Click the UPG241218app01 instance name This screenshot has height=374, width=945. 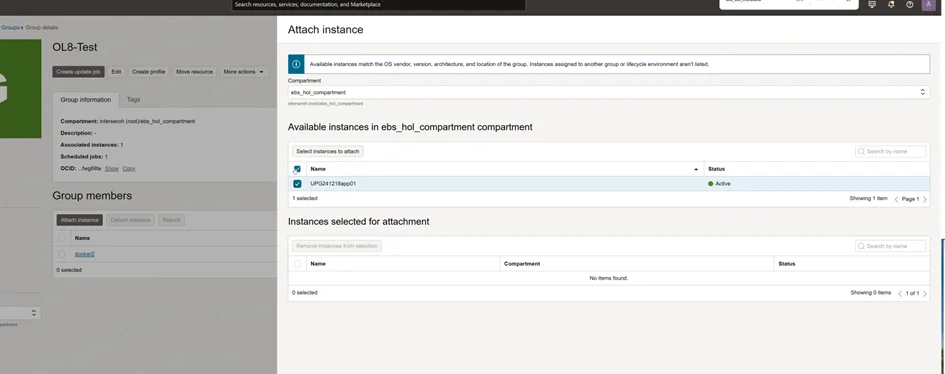click(x=333, y=184)
